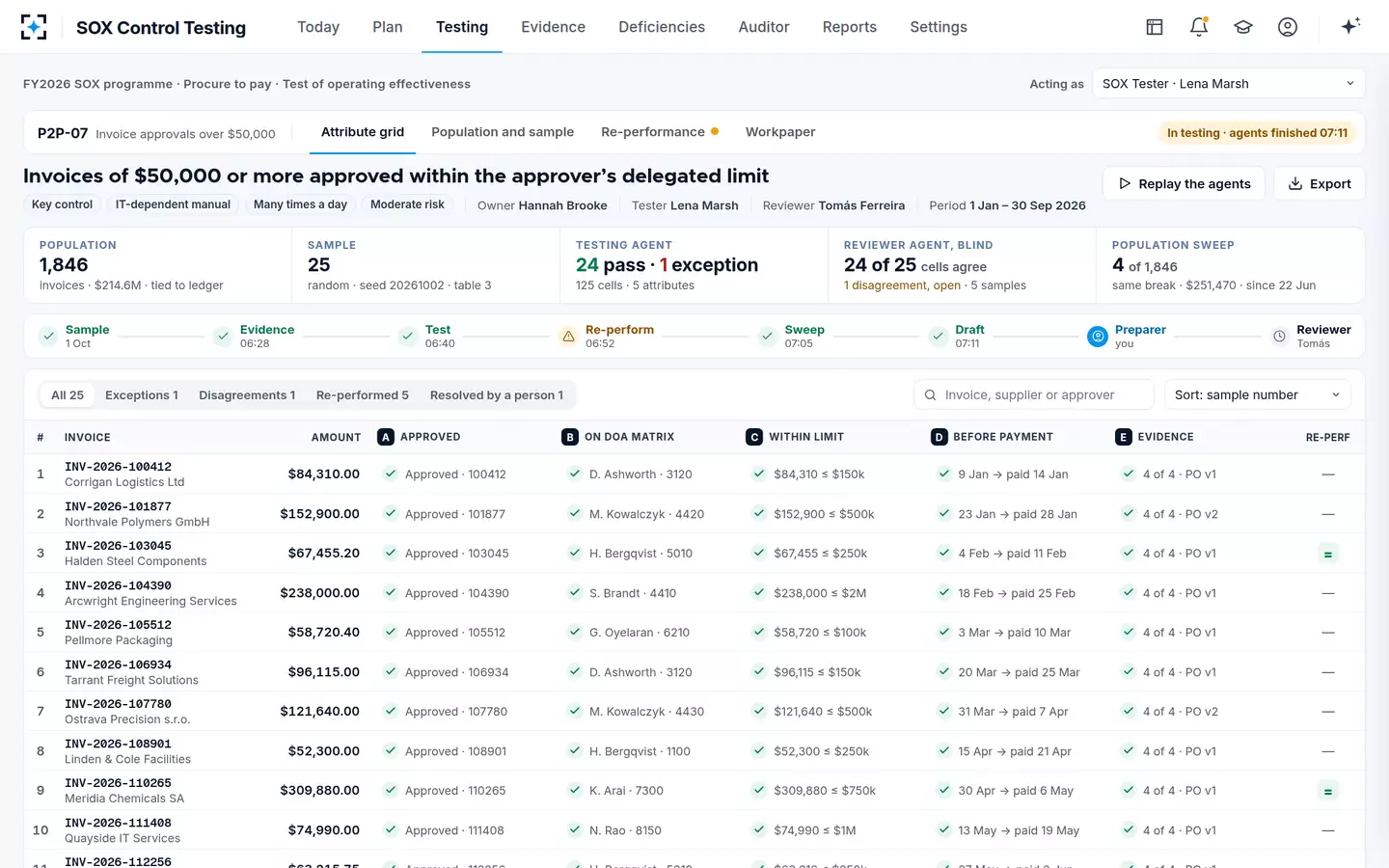Screen dimensions: 1389x868
Task: Show the Re-performed 5 filter
Action: point(363,395)
